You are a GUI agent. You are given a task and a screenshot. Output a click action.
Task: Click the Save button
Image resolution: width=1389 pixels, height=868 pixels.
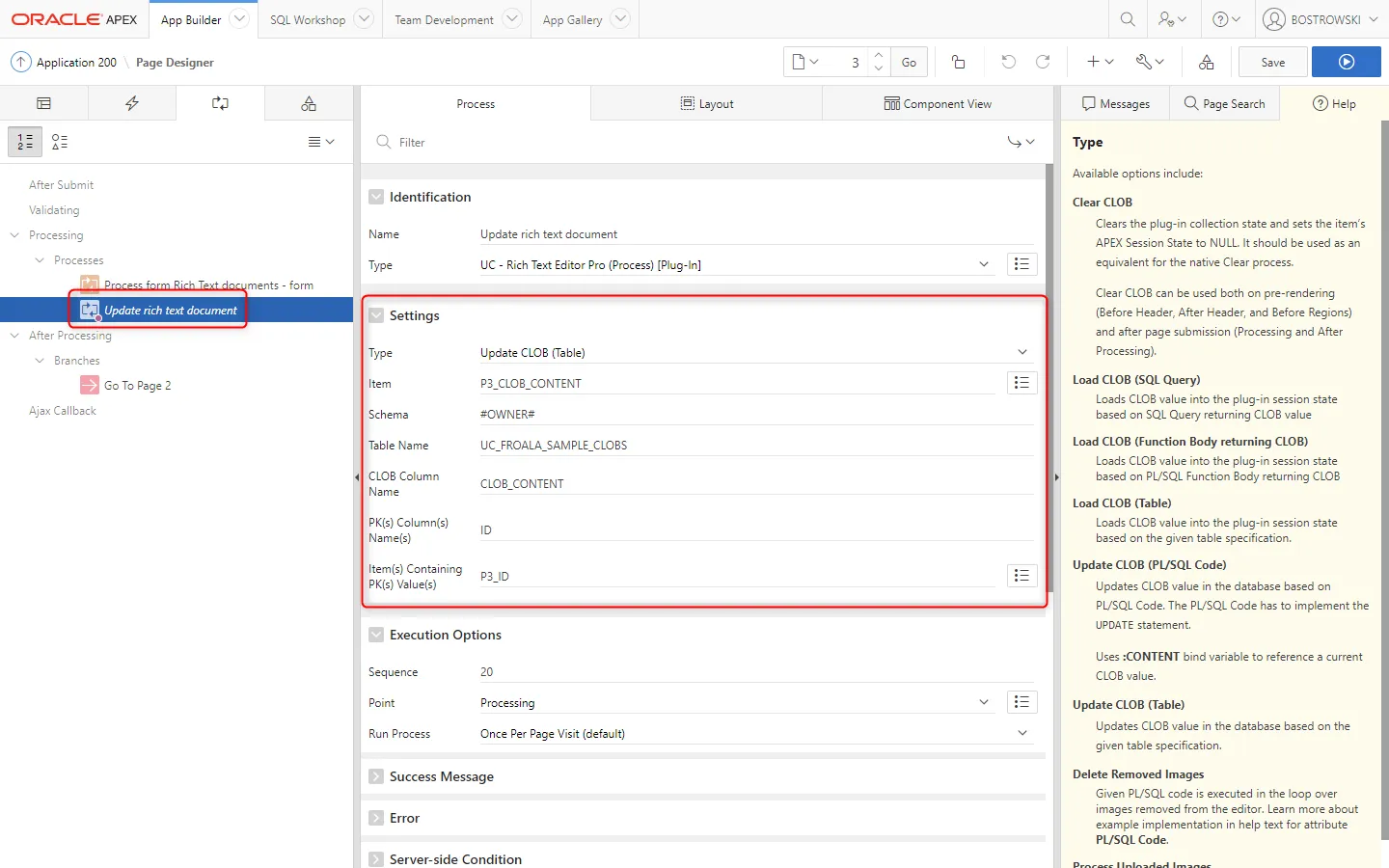tap(1272, 62)
